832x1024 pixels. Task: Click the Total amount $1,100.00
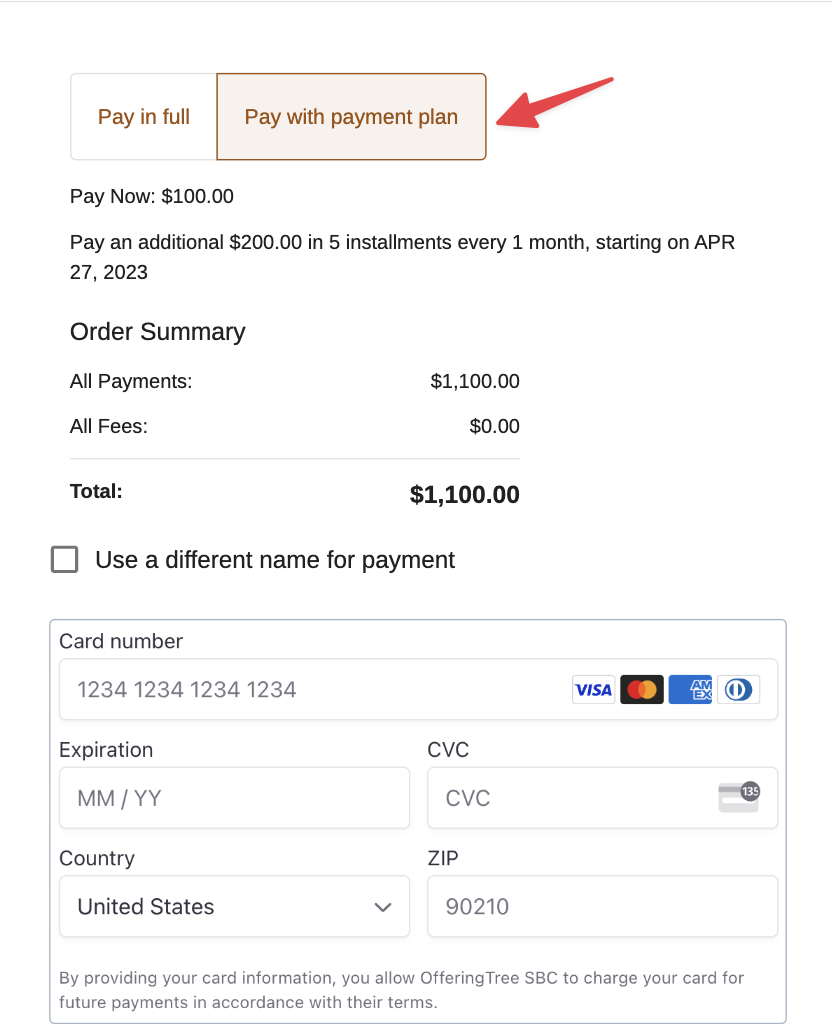[x=464, y=493]
